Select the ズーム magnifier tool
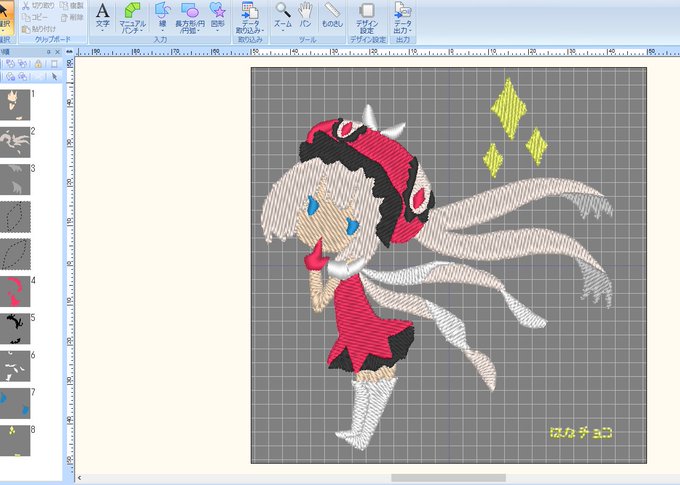Image resolution: width=680 pixels, height=485 pixels. pyautogui.click(x=283, y=17)
